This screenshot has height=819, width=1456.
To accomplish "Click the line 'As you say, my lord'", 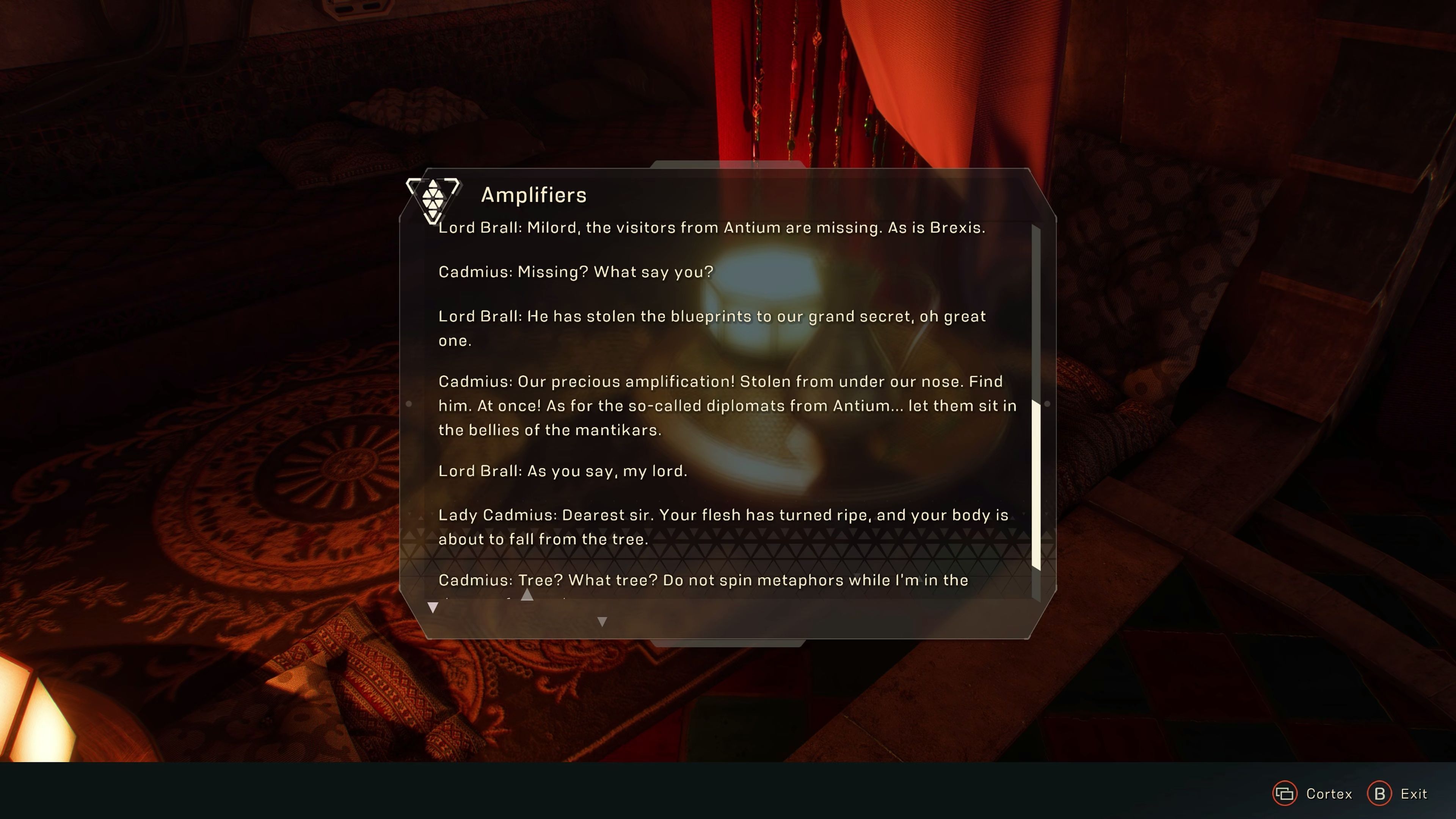I will (563, 471).
